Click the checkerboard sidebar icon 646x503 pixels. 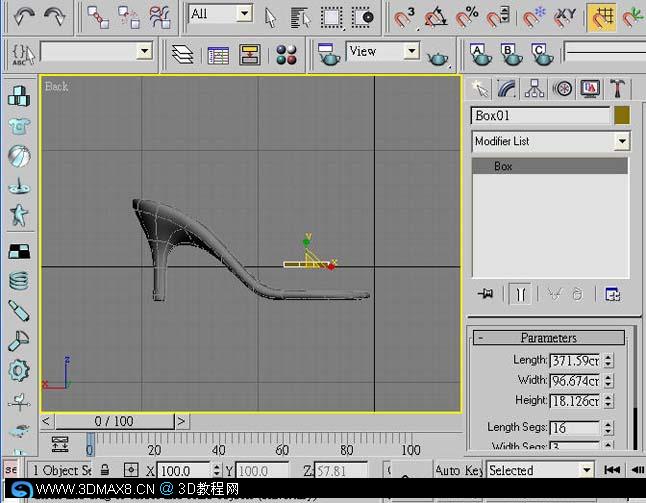tap(19, 251)
